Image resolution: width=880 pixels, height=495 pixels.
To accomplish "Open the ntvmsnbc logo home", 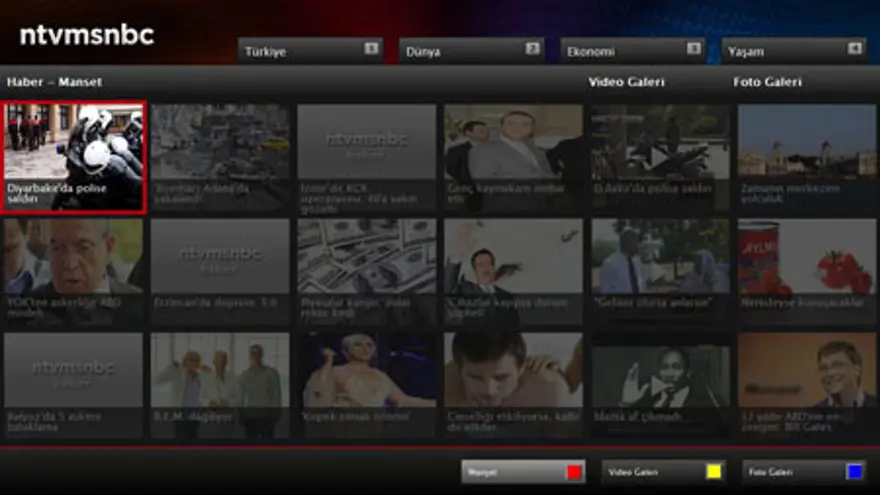I will click(x=87, y=36).
